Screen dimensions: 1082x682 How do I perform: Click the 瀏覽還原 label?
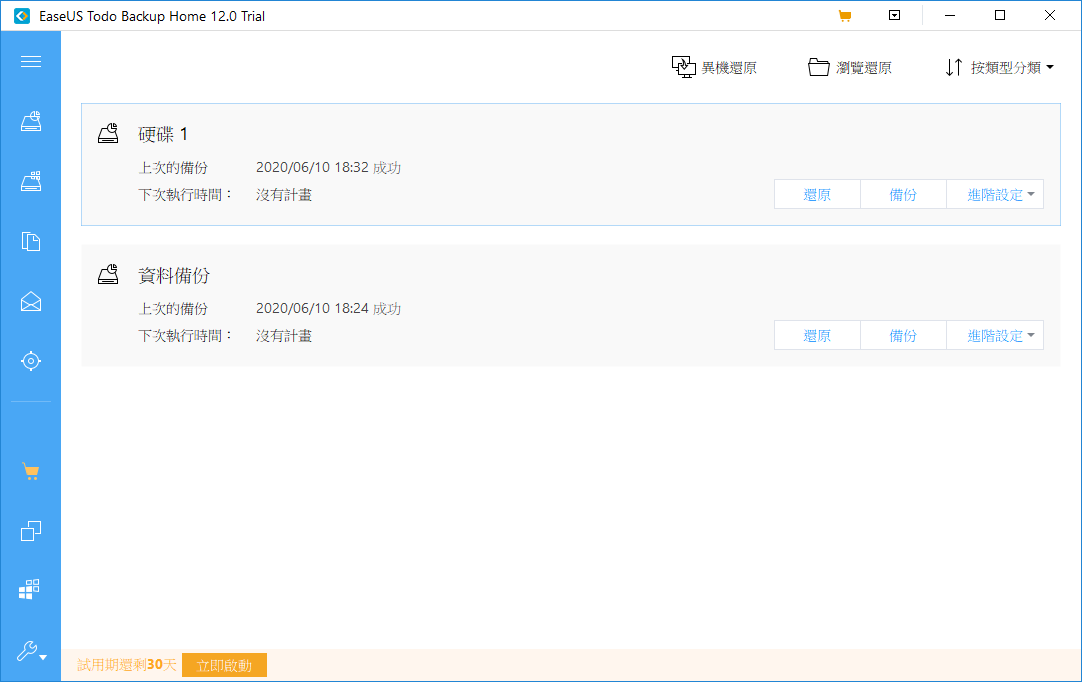click(x=863, y=68)
